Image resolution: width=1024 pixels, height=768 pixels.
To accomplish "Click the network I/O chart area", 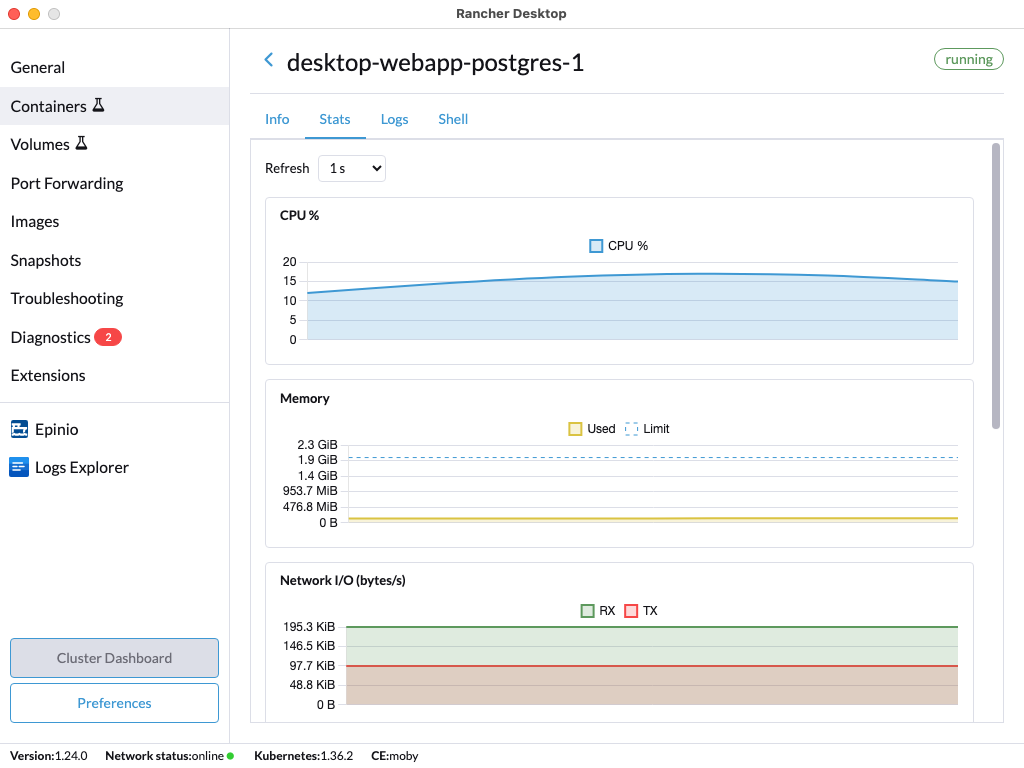I will point(652,665).
